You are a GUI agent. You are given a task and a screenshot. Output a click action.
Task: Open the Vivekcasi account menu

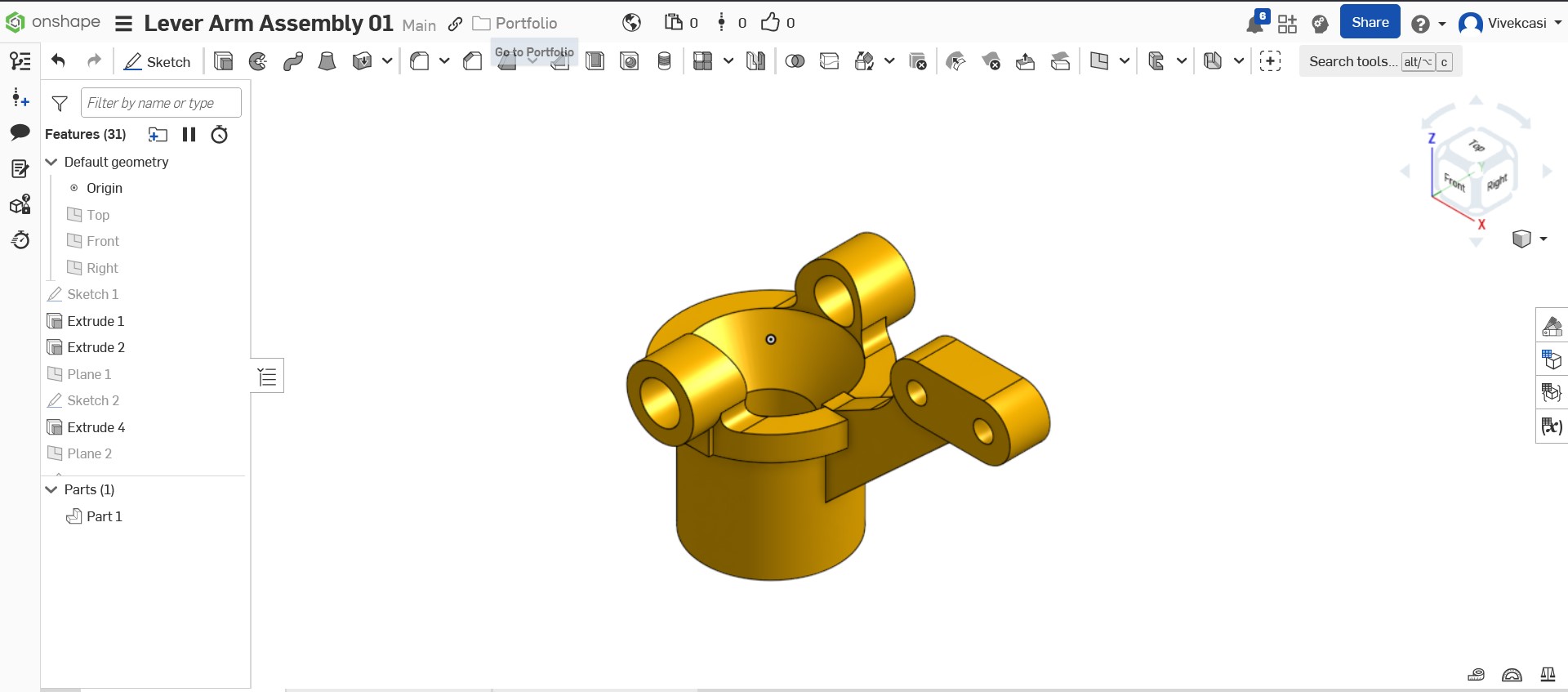coord(1510,23)
